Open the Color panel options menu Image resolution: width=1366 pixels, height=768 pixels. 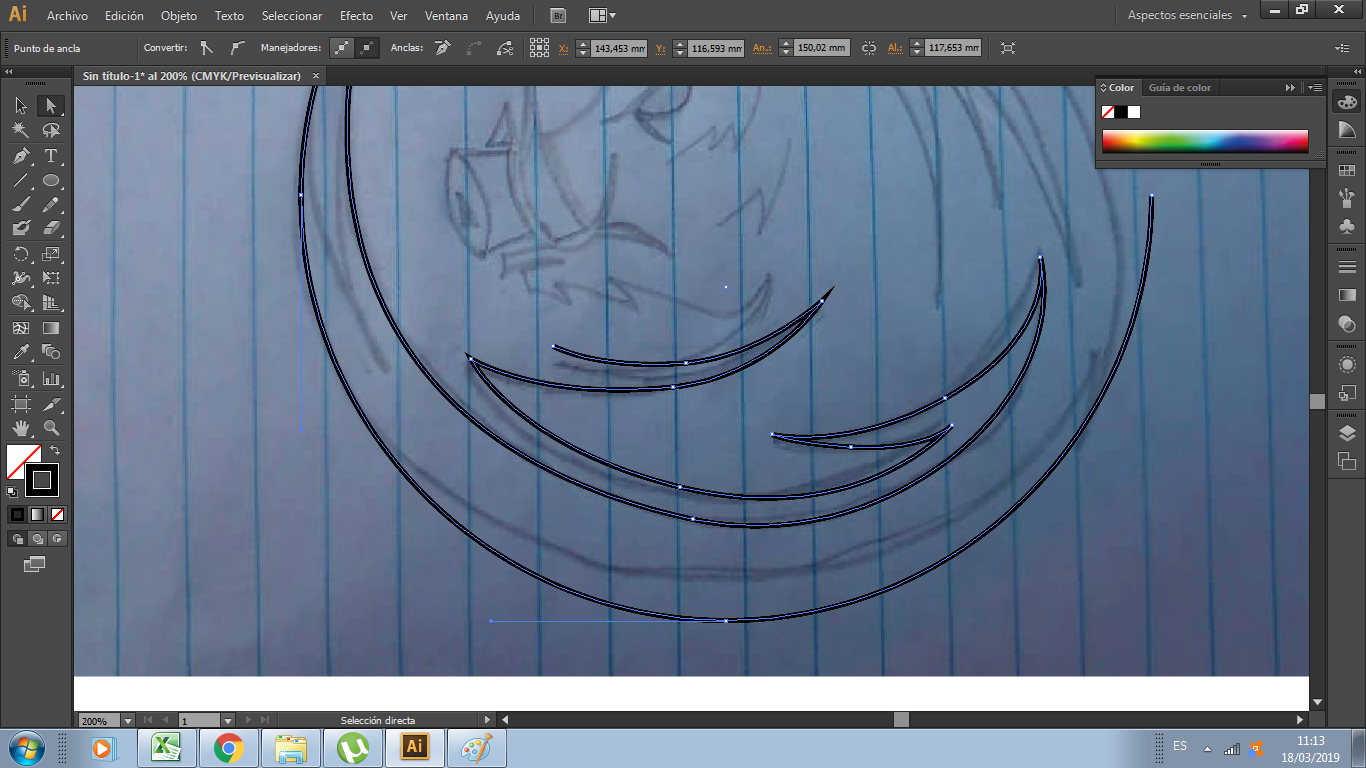click(1315, 88)
